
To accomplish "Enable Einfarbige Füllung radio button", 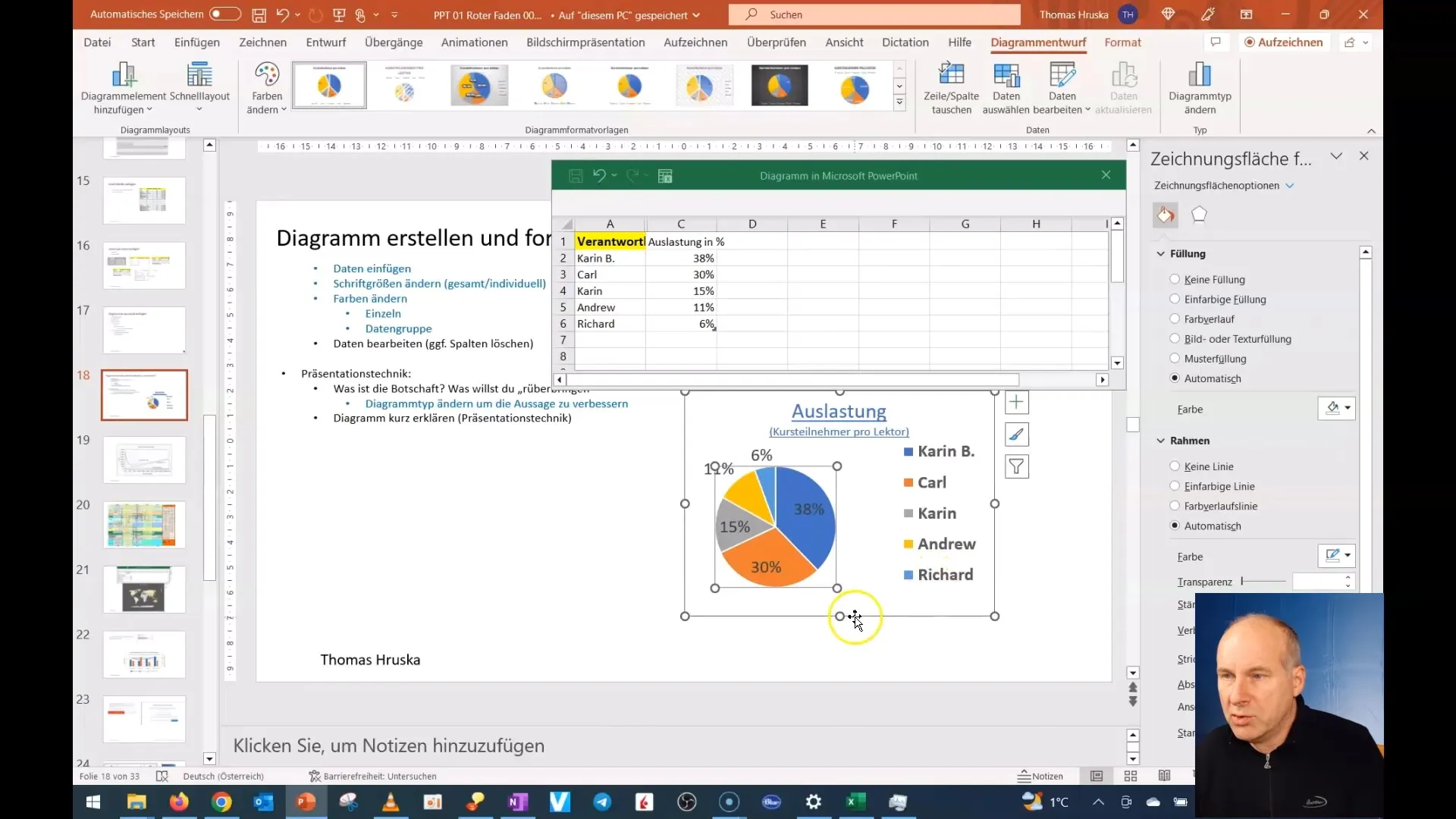I will [1175, 298].
